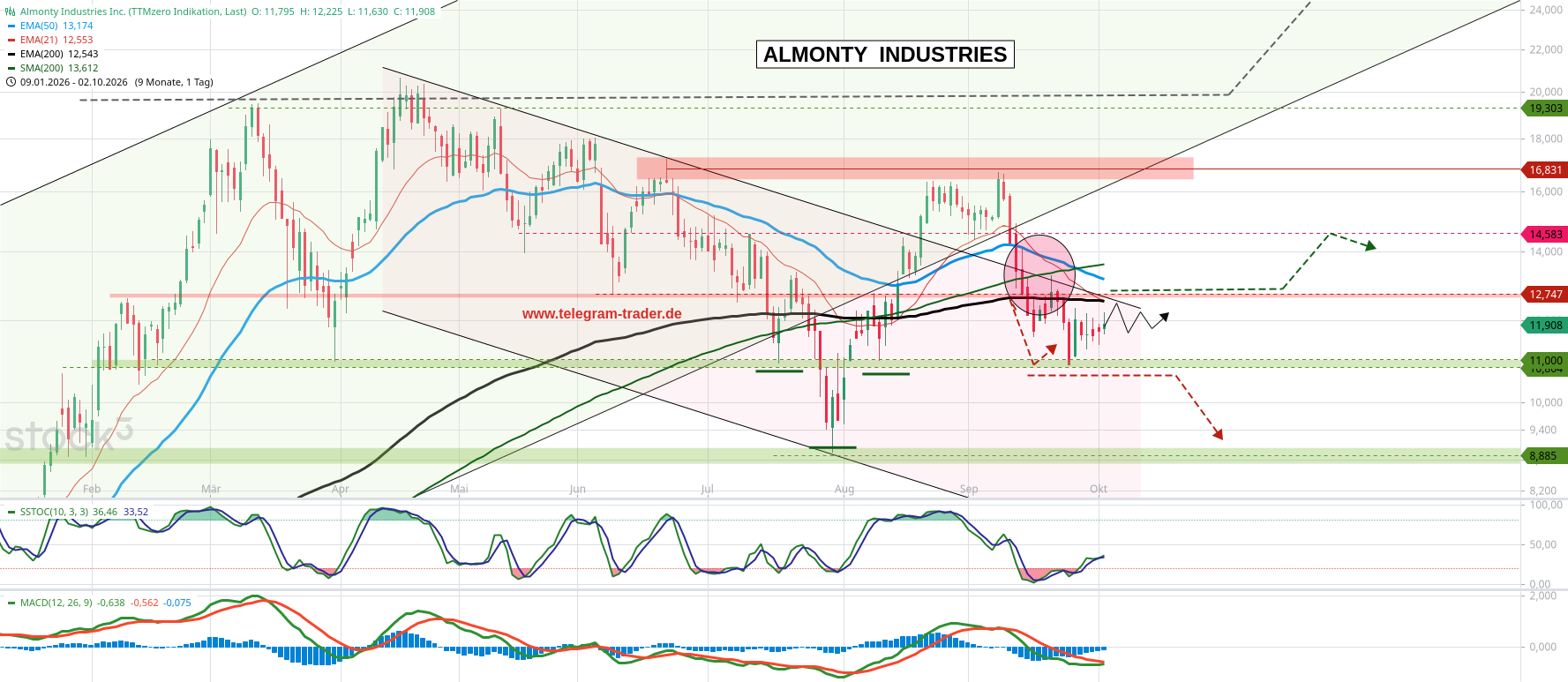Click the 24,000 price axis value
This screenshot has height=682, width=1568.
tap(1546, 10)
